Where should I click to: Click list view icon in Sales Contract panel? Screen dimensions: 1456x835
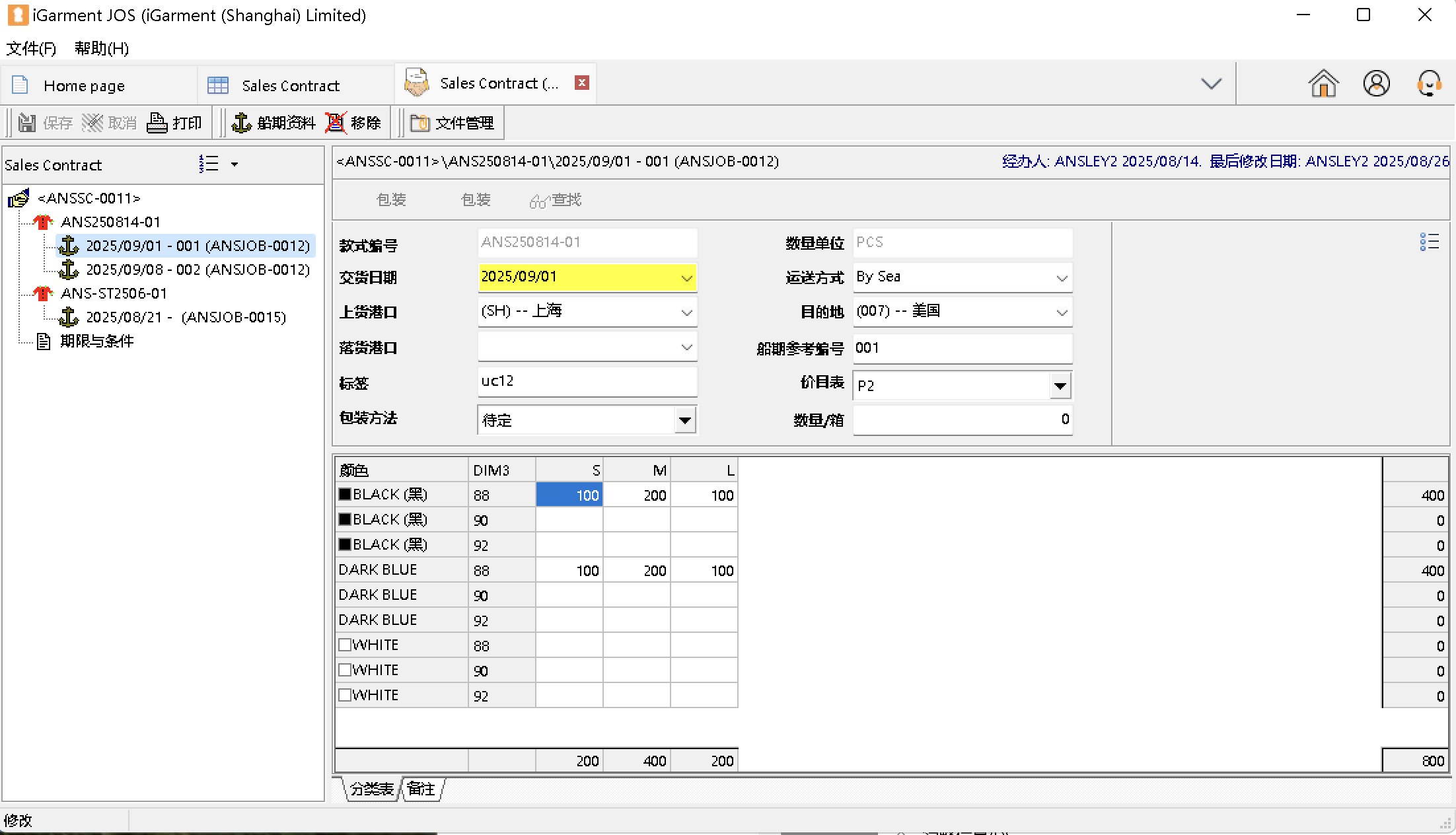click(209, 164)
